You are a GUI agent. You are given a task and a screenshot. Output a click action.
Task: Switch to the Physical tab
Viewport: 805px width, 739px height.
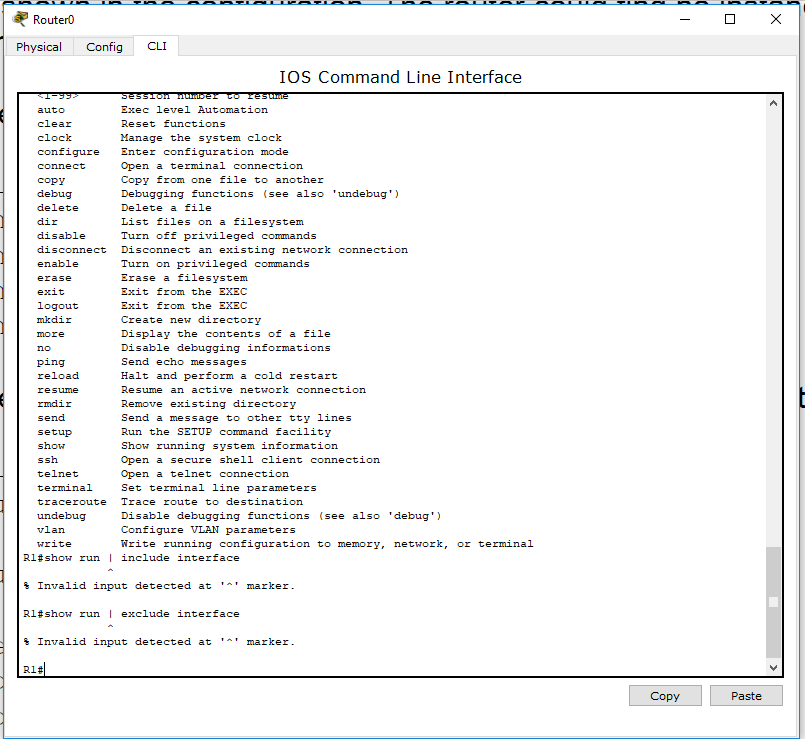pyautogui.click(x=39, y=47)
